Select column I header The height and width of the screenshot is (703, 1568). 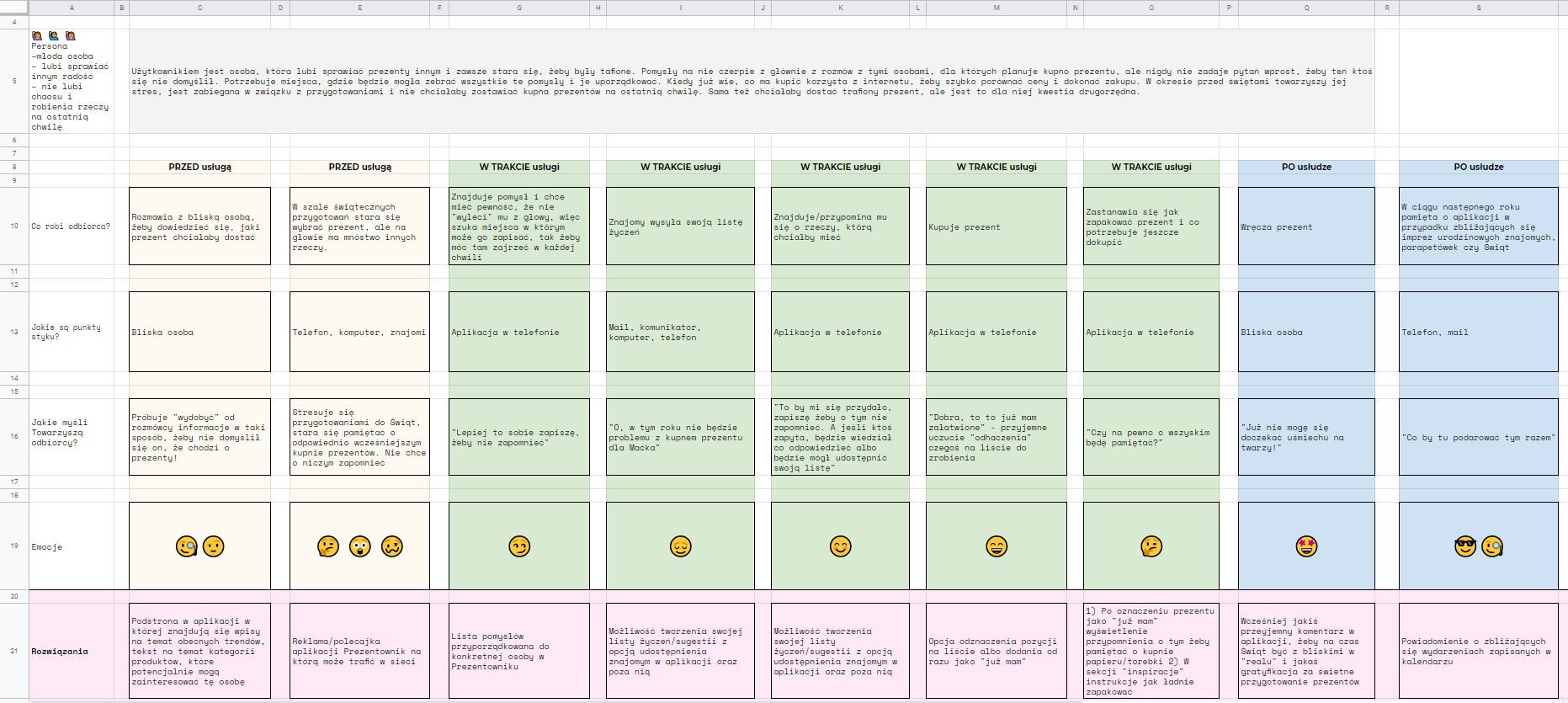[680, 8]
